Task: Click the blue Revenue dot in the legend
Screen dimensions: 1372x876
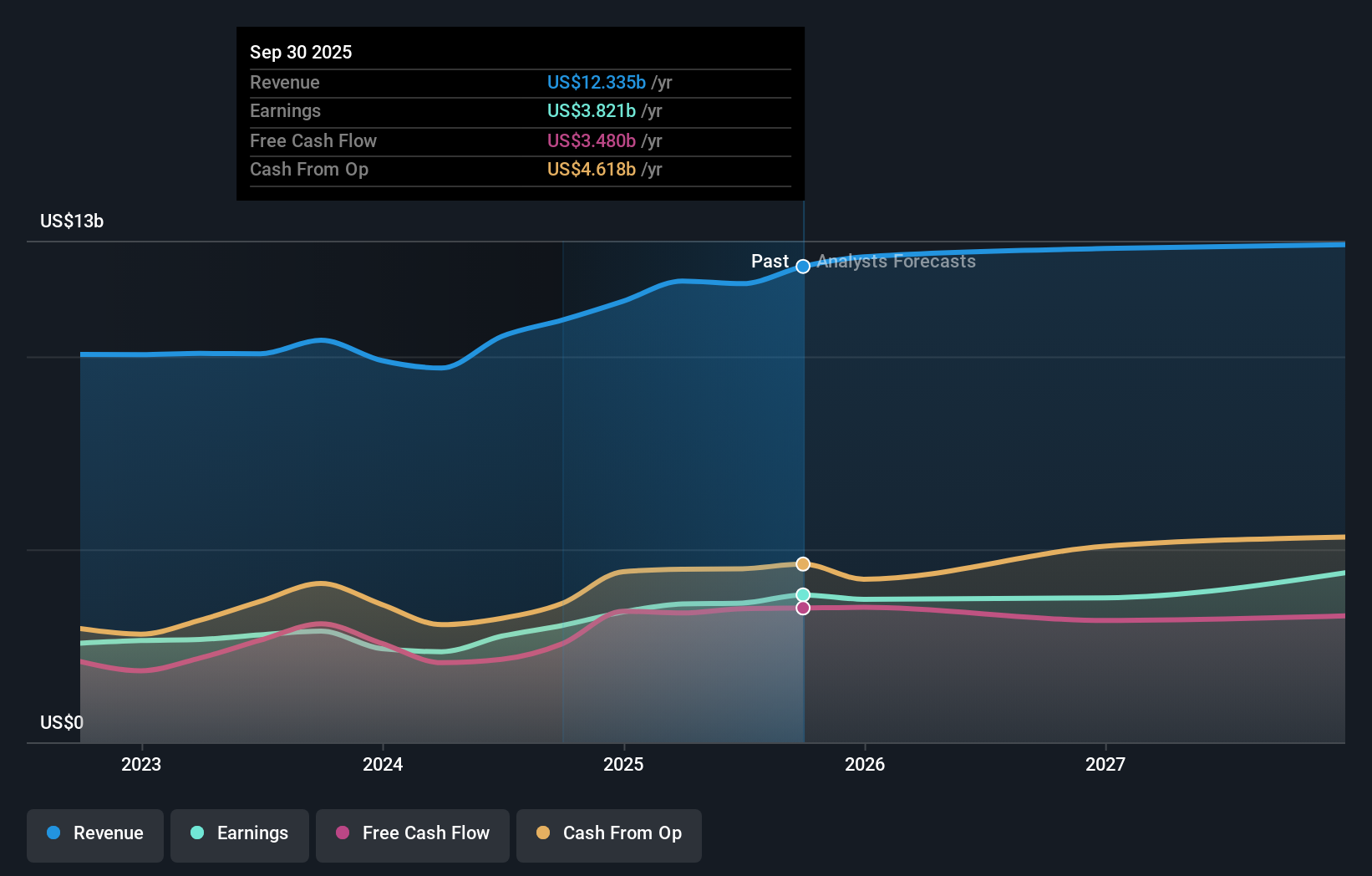Action: [53, 833]
